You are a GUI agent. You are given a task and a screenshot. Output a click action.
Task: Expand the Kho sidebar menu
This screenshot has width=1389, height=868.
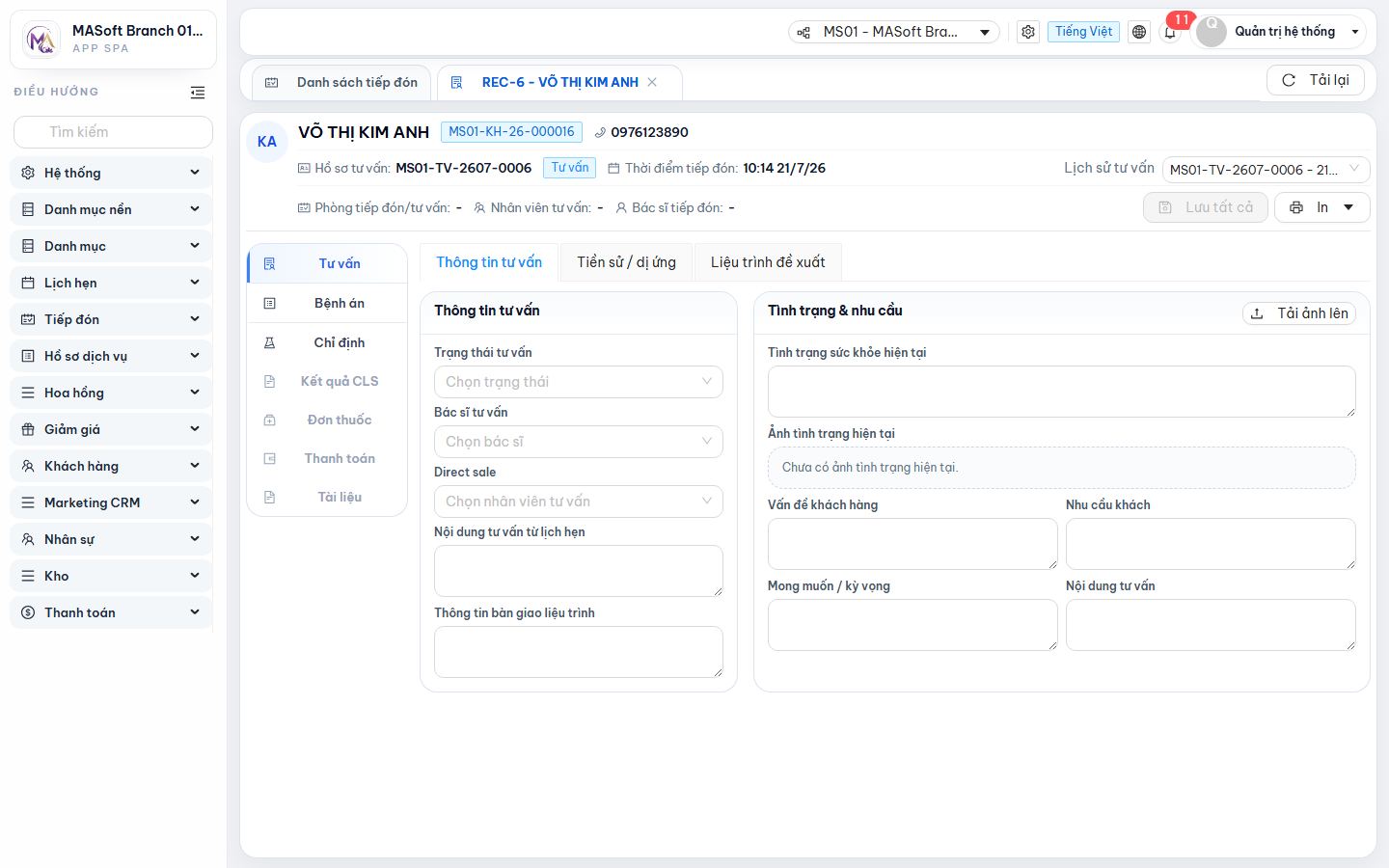(x=111, y=576)
